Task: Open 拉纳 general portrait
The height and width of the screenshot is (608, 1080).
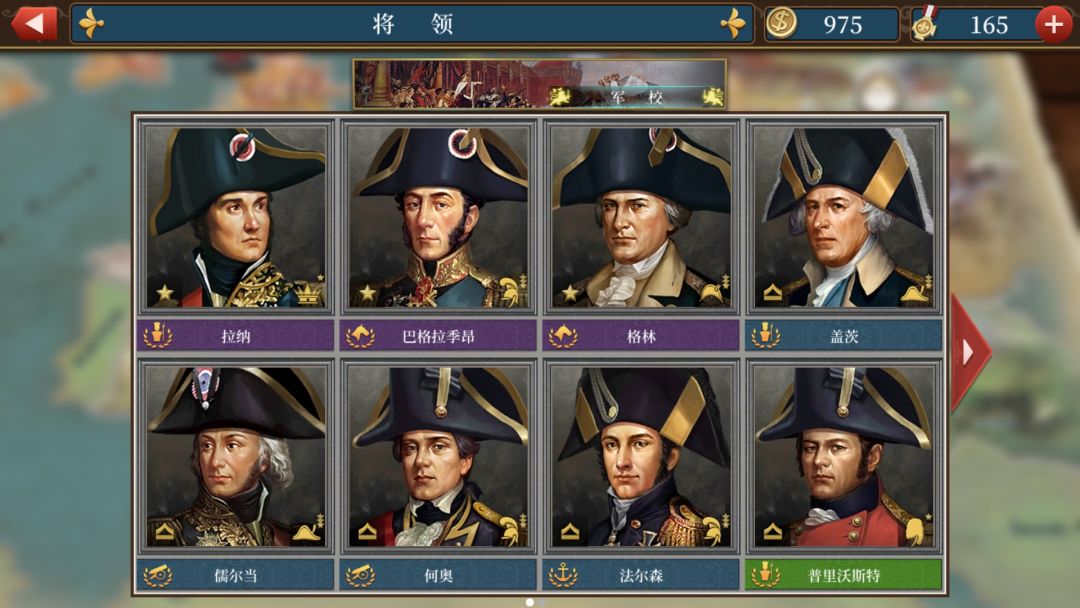Action: pos(236,218)
